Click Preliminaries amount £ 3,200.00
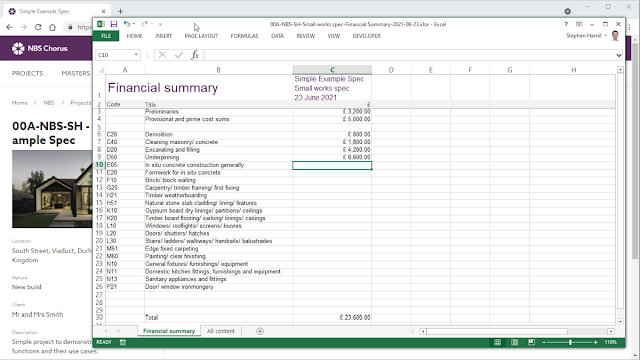 click(x=332, y=111)
